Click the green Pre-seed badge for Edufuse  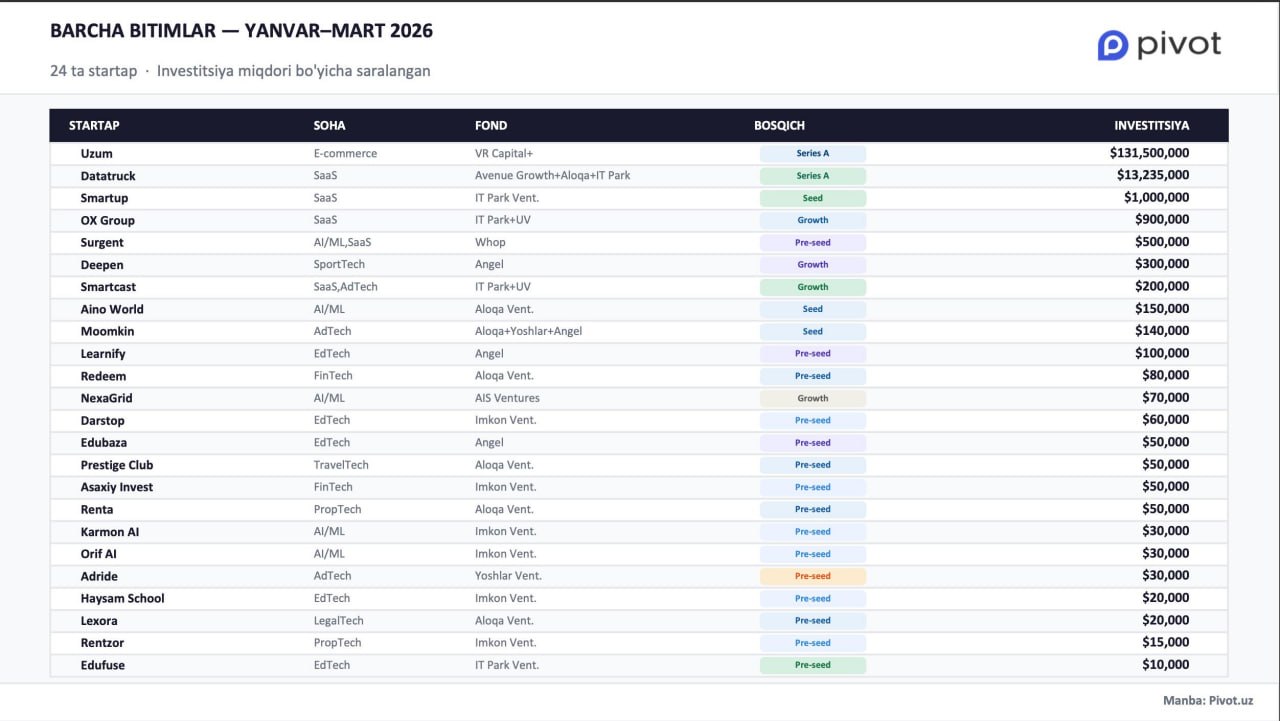pos(812,665)
